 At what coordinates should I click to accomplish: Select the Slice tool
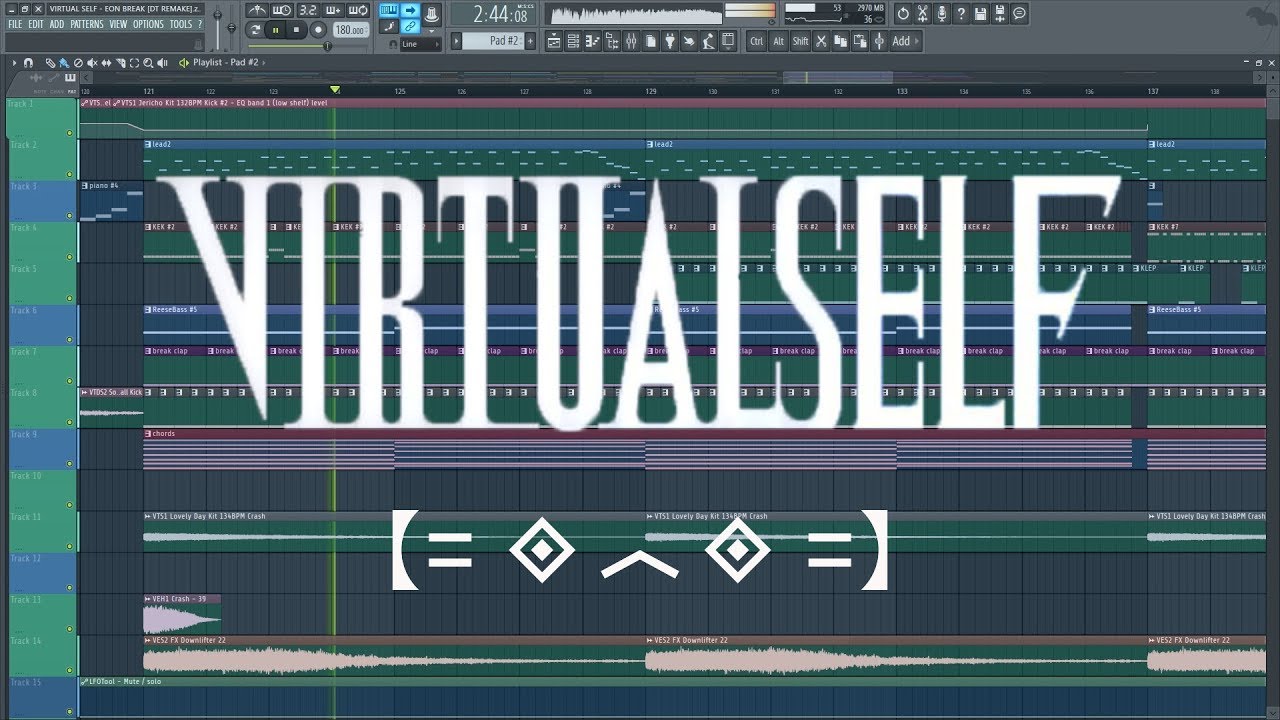pyautogui.click(x=120, y=62)
